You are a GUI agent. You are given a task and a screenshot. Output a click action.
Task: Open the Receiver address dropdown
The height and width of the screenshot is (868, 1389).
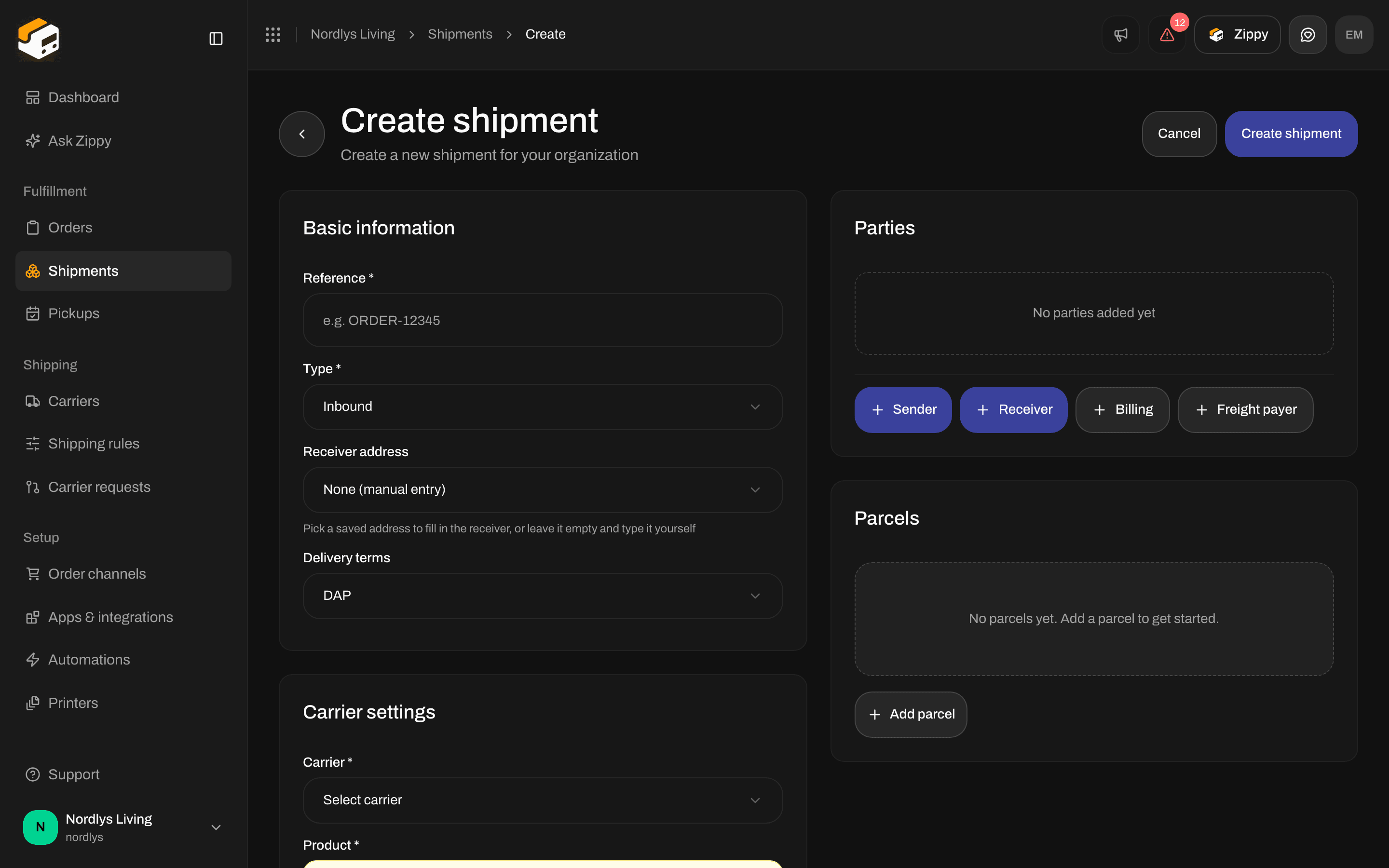click(x=543, y=489)
